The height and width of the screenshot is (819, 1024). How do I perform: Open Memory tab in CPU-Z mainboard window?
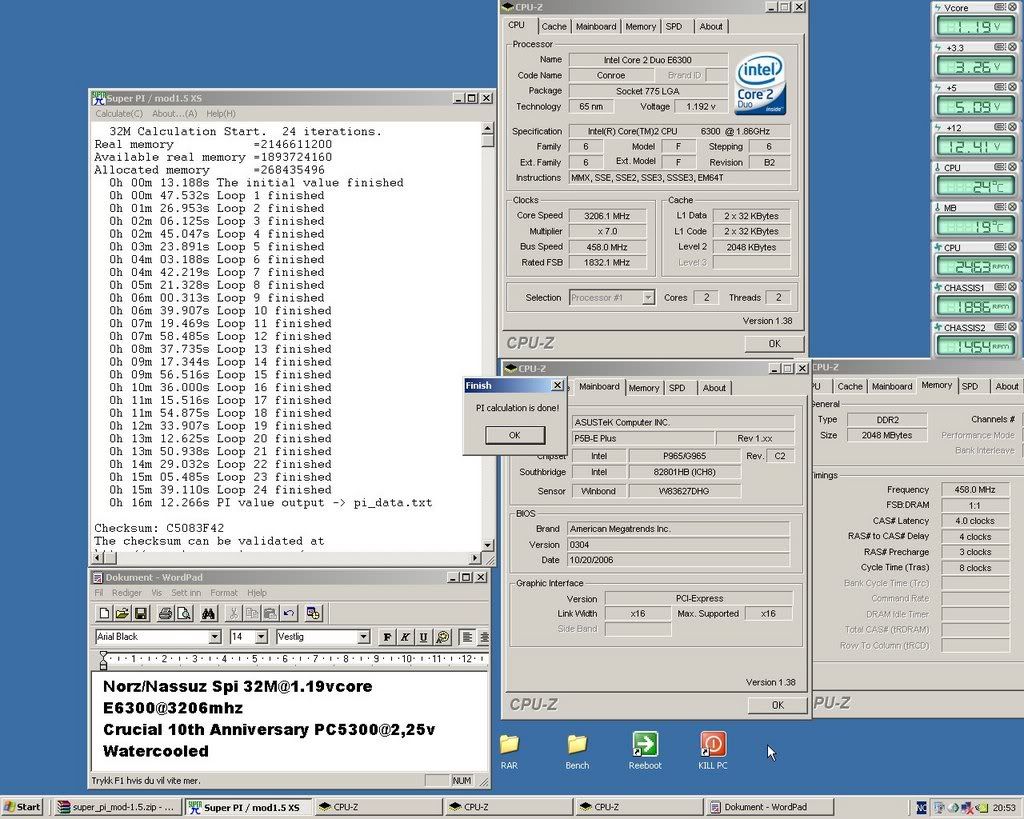(644, 388)
